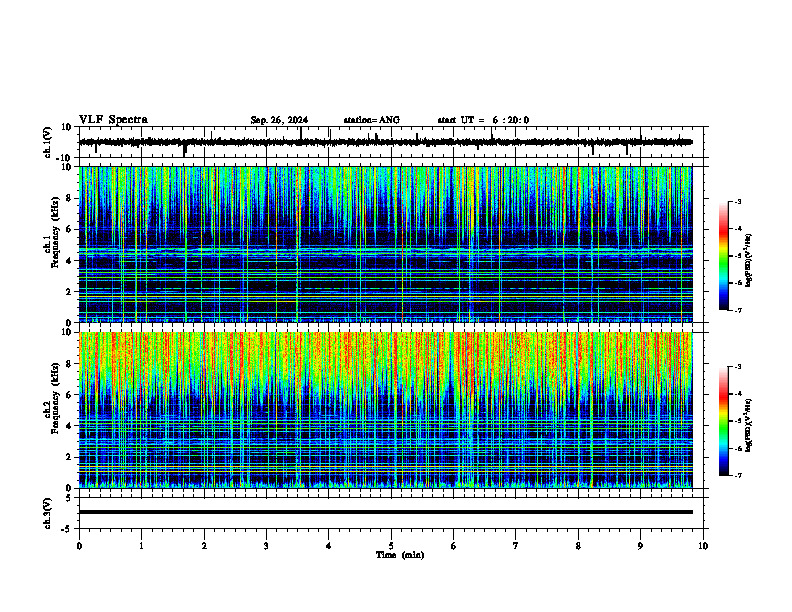
Task: Click the ch.2 spectrogram color scale bar
Action: tap(723, 421)
